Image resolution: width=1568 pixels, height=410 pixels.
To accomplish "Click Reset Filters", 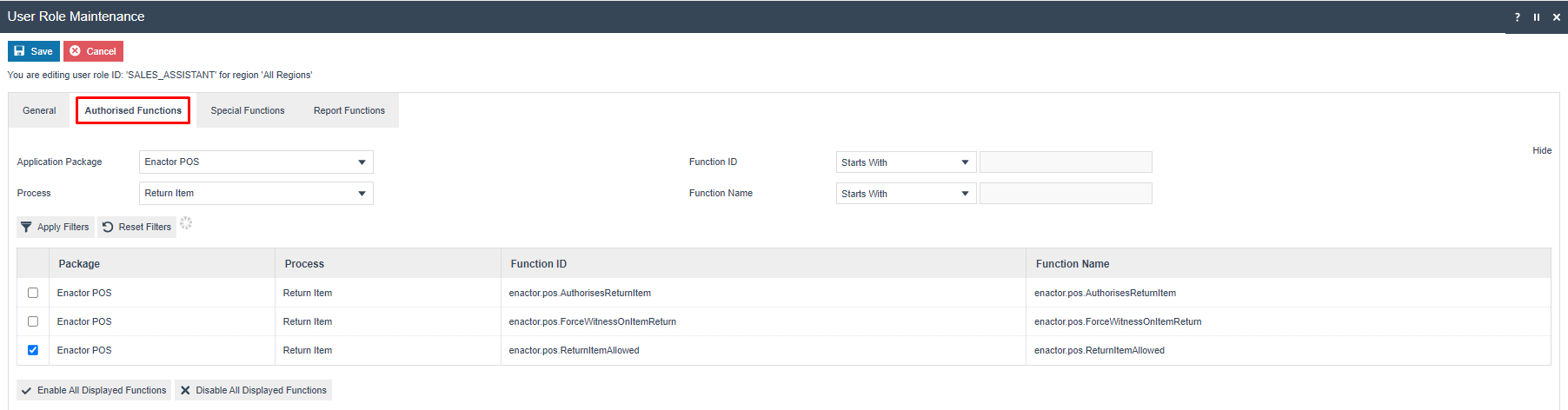I will (x=137, y=227).
